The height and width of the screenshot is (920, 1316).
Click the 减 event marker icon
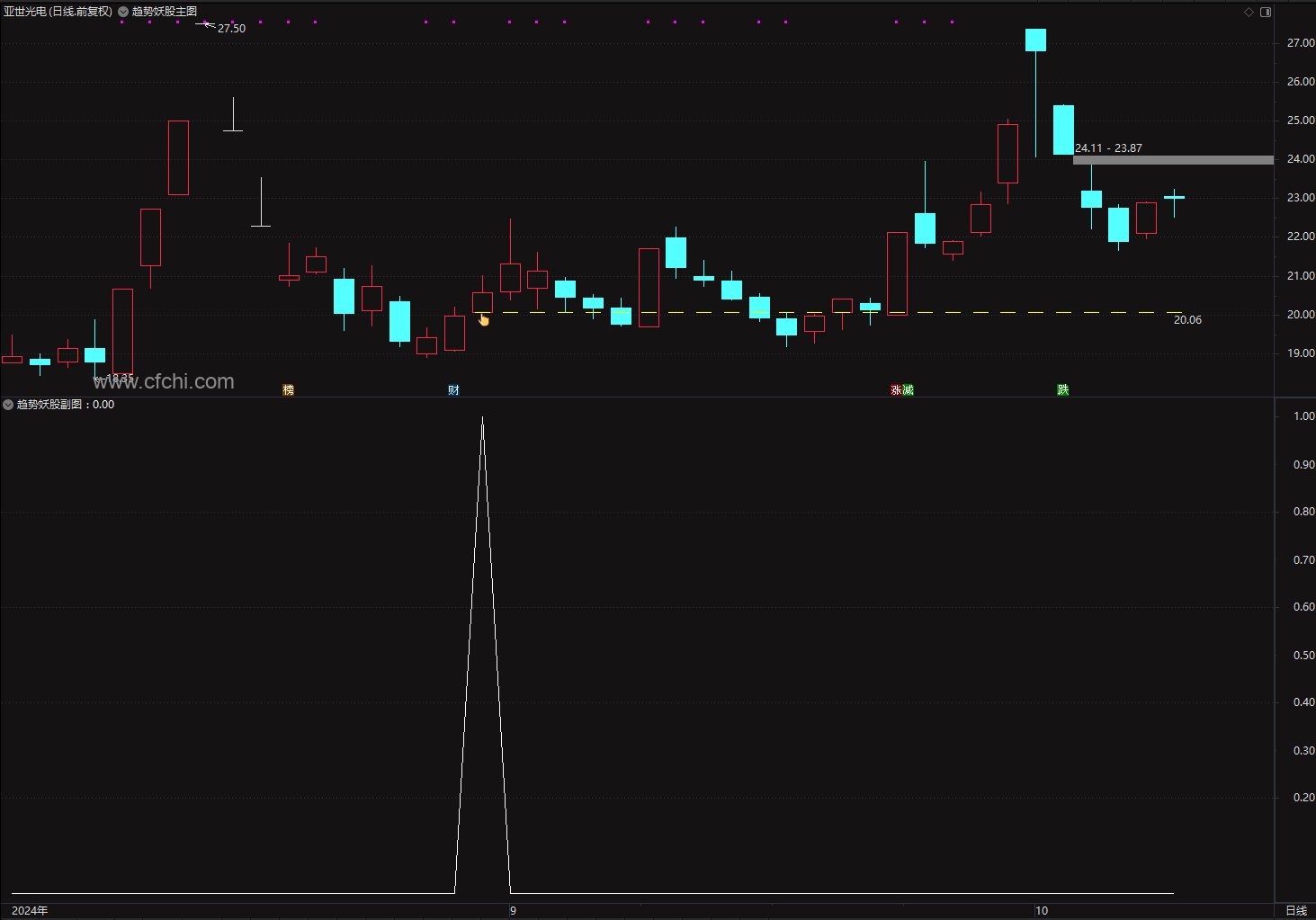click(908, 389)
